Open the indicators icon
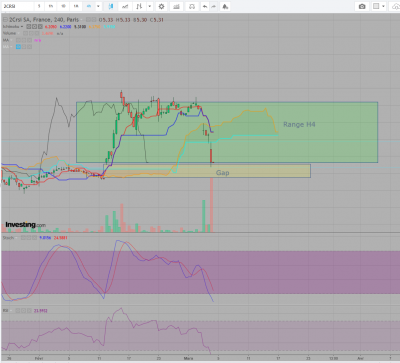400x363 pixels. (x=125, y=6)
